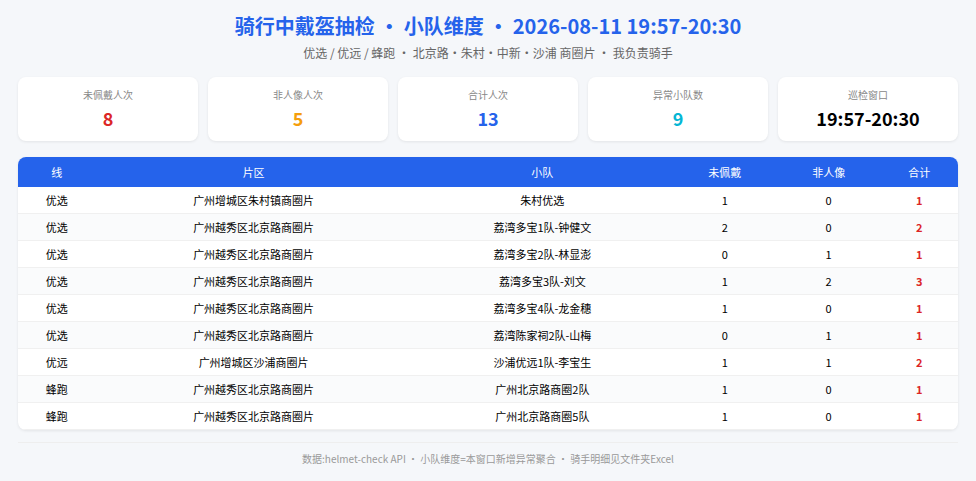Click team 沙浦优远1队-李宝生
976x481 pixels.
tap(542, 363)
